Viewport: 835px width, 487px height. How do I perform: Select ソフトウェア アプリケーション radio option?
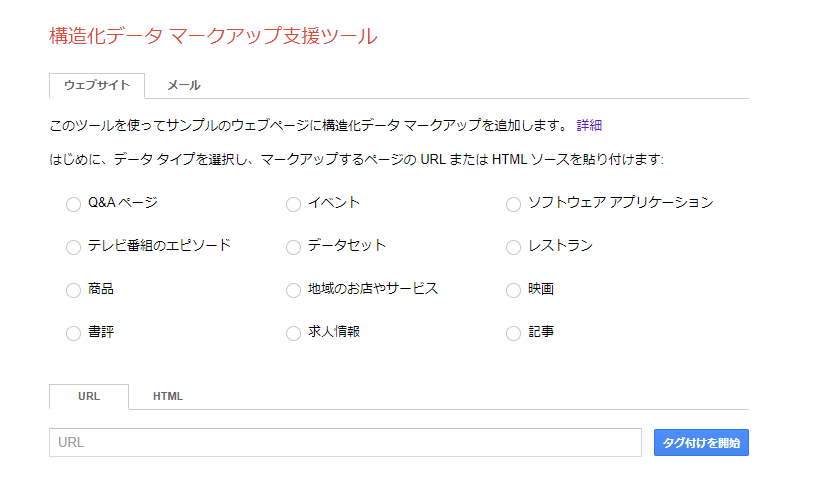point(513,204)
